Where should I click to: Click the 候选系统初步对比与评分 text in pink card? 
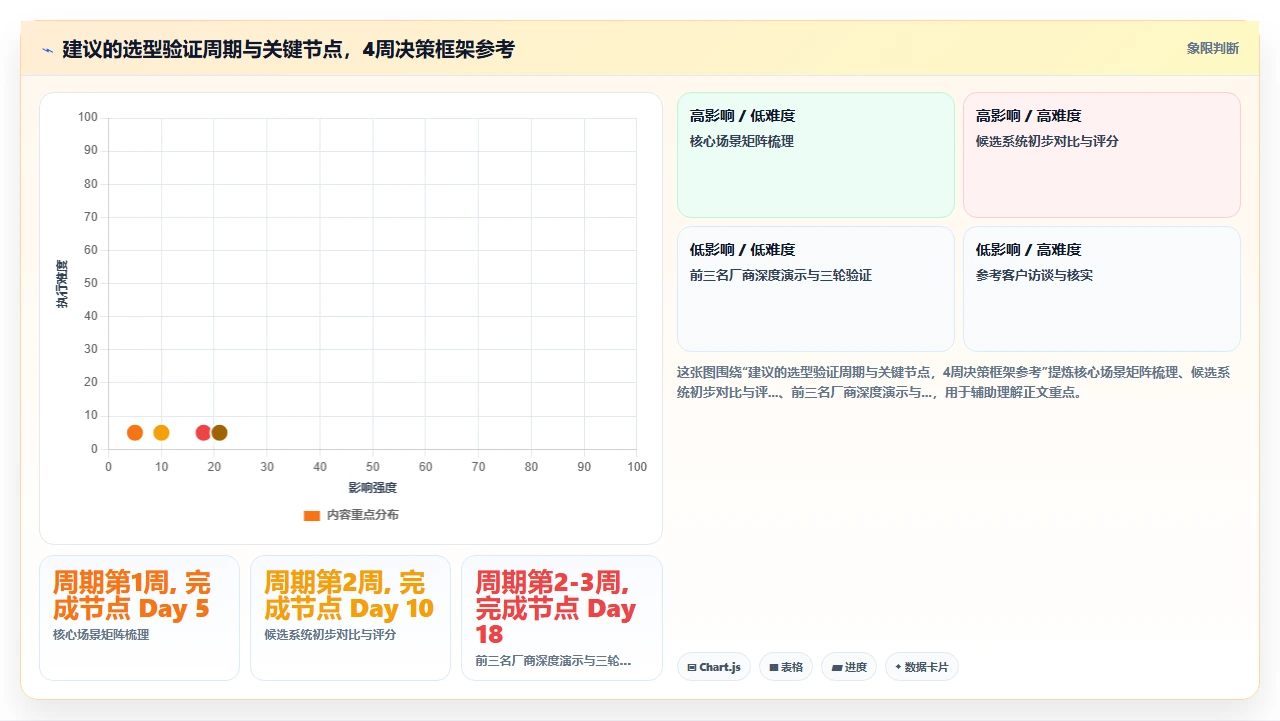(x=1047, y=142)
